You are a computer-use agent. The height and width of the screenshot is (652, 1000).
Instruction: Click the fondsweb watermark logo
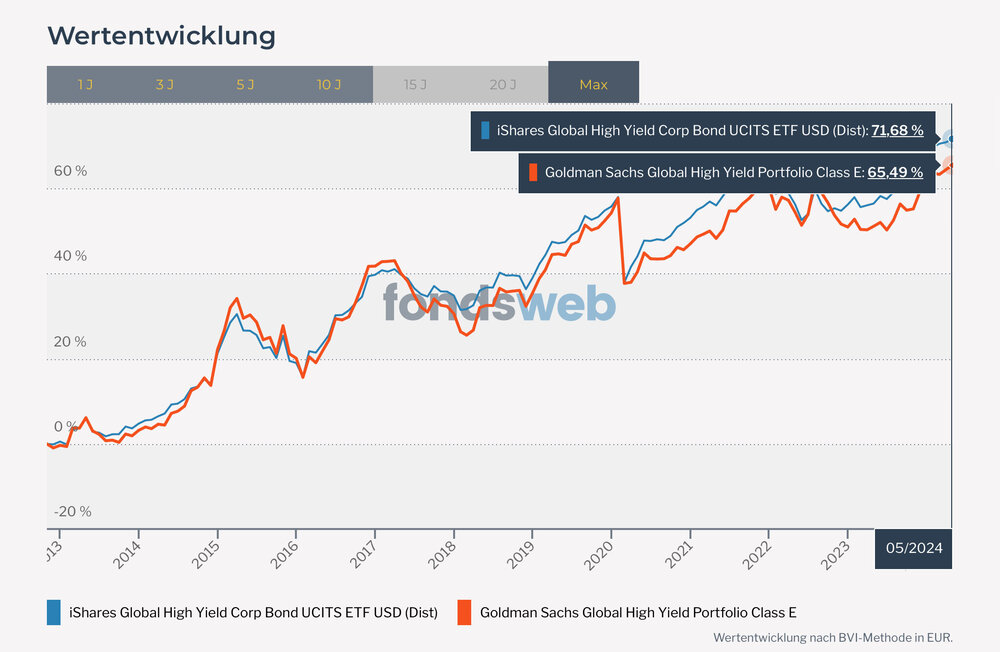(499, 301)
